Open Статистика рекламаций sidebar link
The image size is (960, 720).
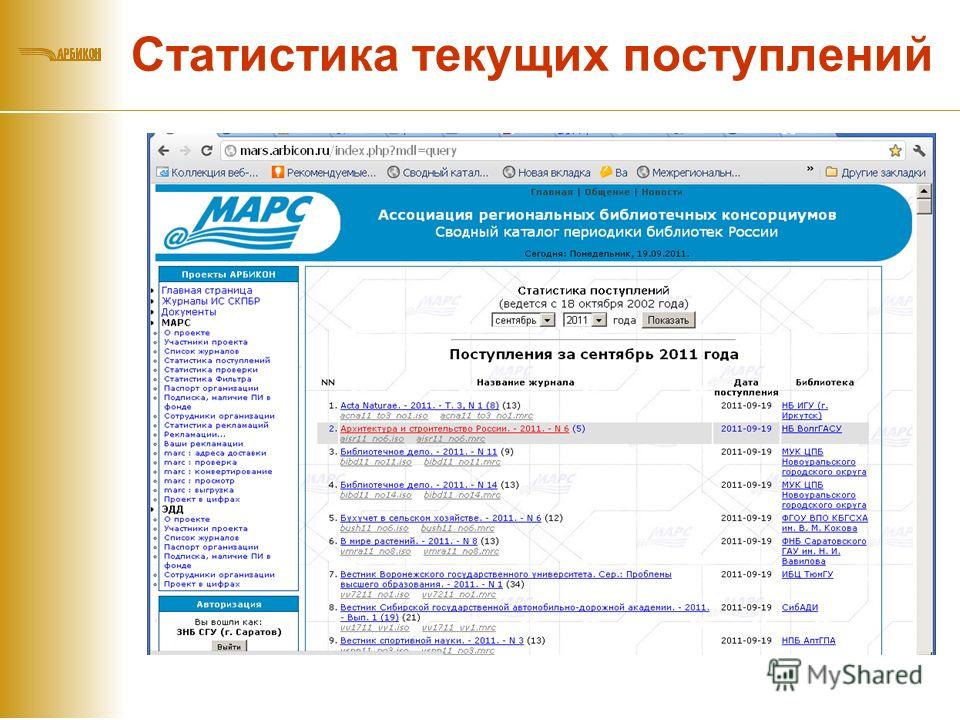(x=216, y=425)
